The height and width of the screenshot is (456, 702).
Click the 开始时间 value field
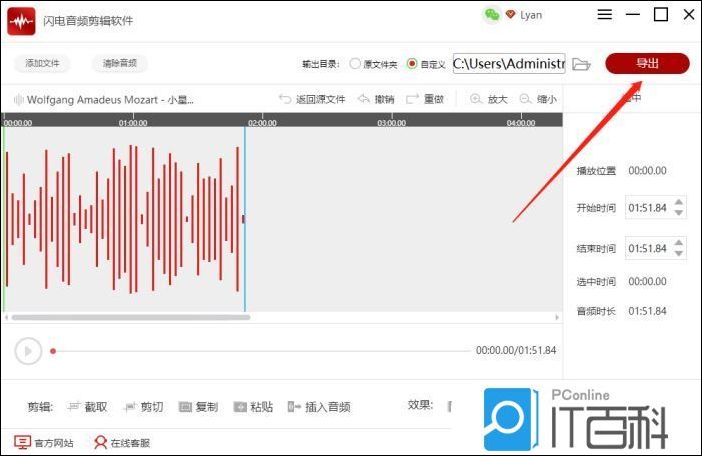[648, 208]
